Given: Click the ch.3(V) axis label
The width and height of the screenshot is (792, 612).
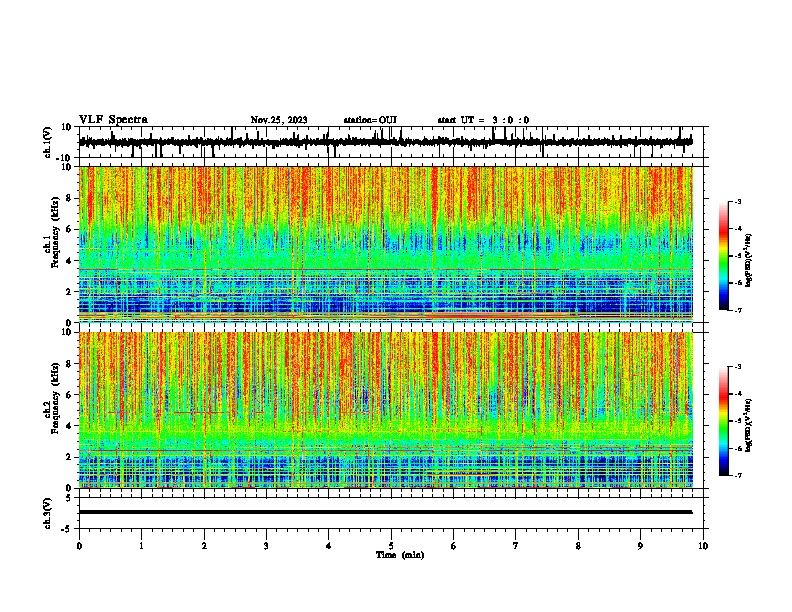Looking at the screenshot, I should (x=47, y=513).
